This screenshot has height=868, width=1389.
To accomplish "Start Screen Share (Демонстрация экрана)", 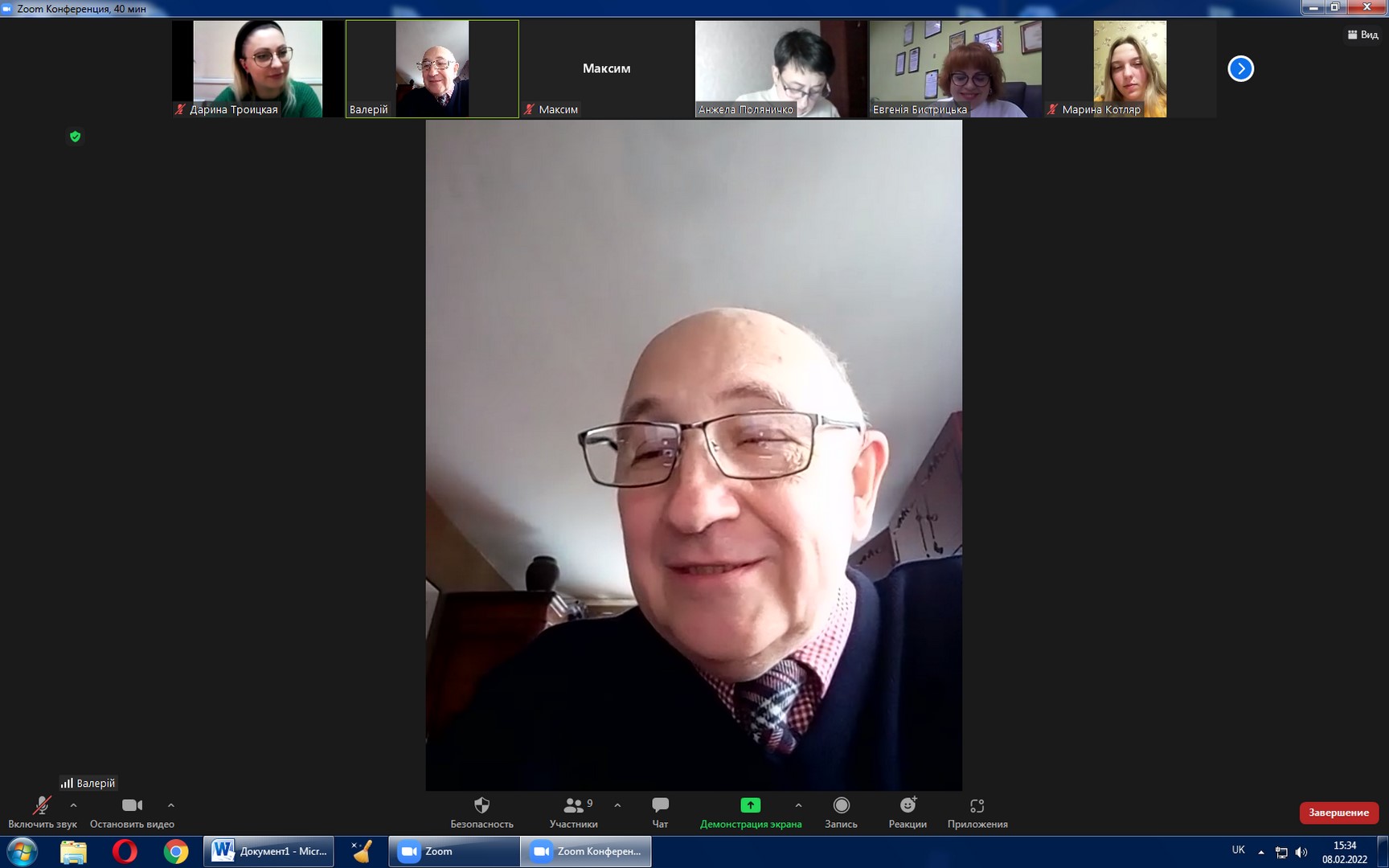I will (x=750, y=812).
